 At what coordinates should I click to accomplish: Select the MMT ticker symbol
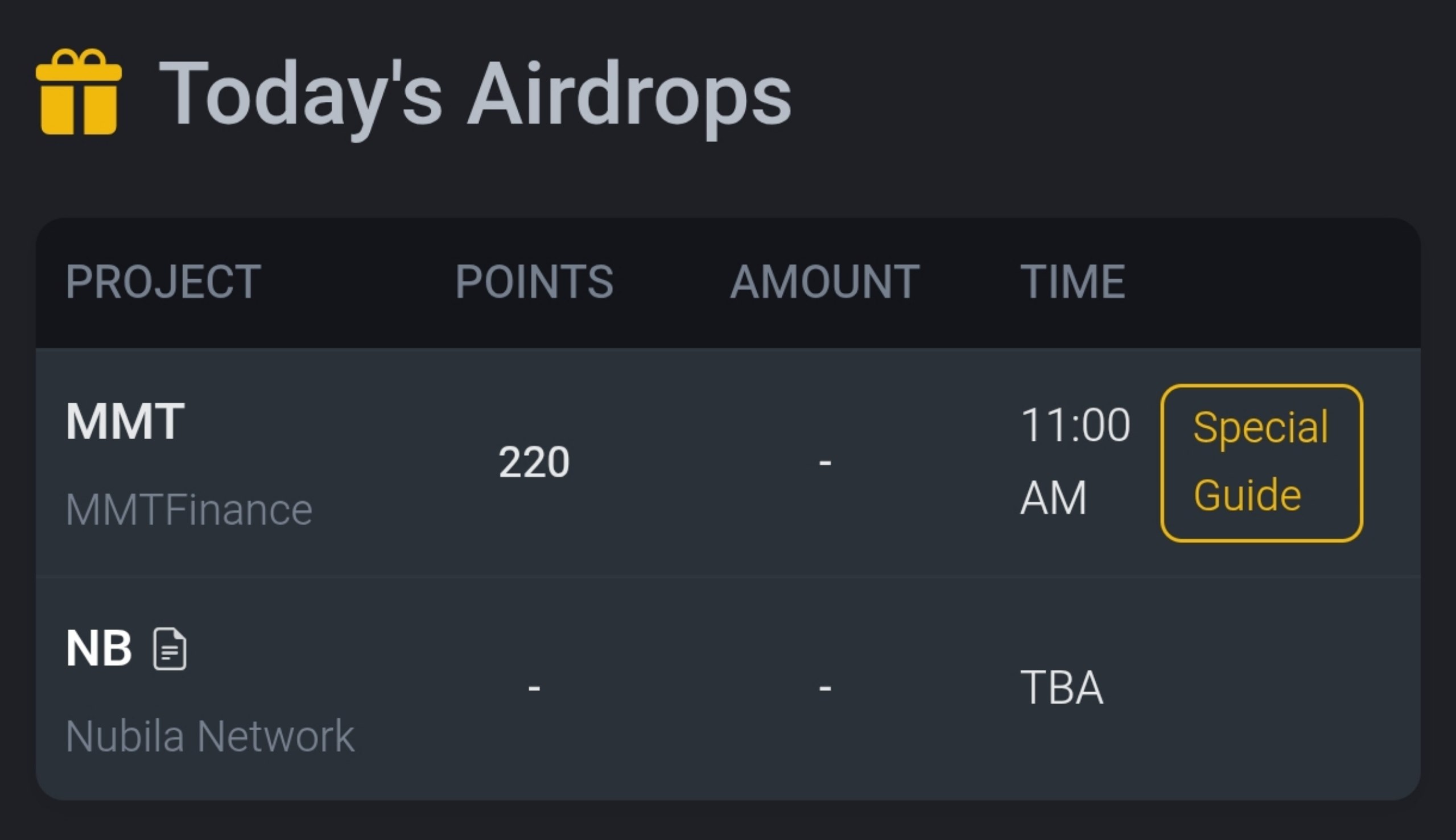125,422
